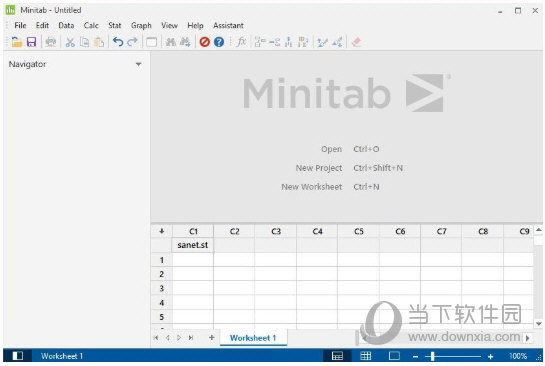Select the C5 column header
Viewport: 545px width, 366px height.
[x=359, y=231]
